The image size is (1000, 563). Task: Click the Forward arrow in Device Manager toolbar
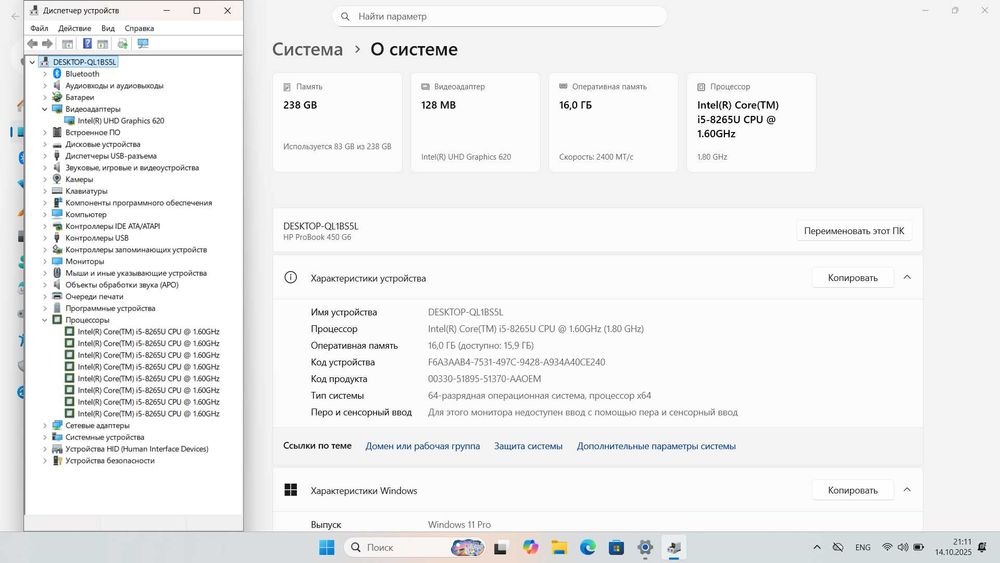pyautogui.click(x=47, y=43)
